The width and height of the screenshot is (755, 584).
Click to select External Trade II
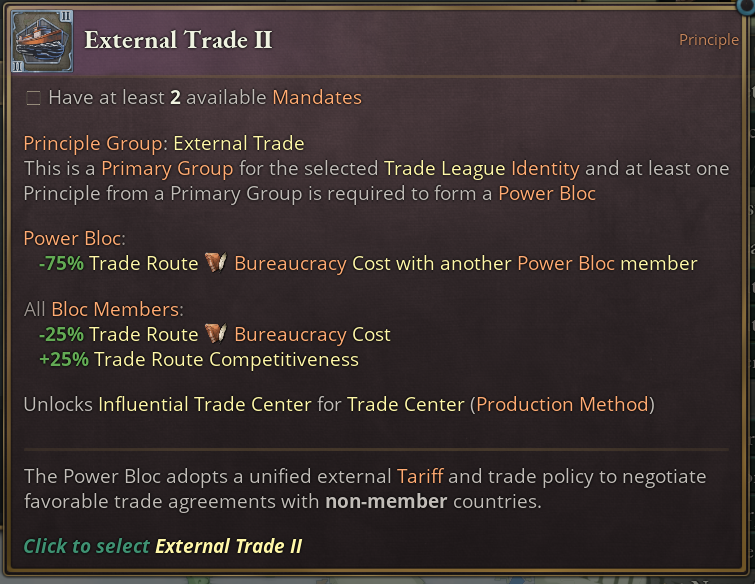point(163,546)
